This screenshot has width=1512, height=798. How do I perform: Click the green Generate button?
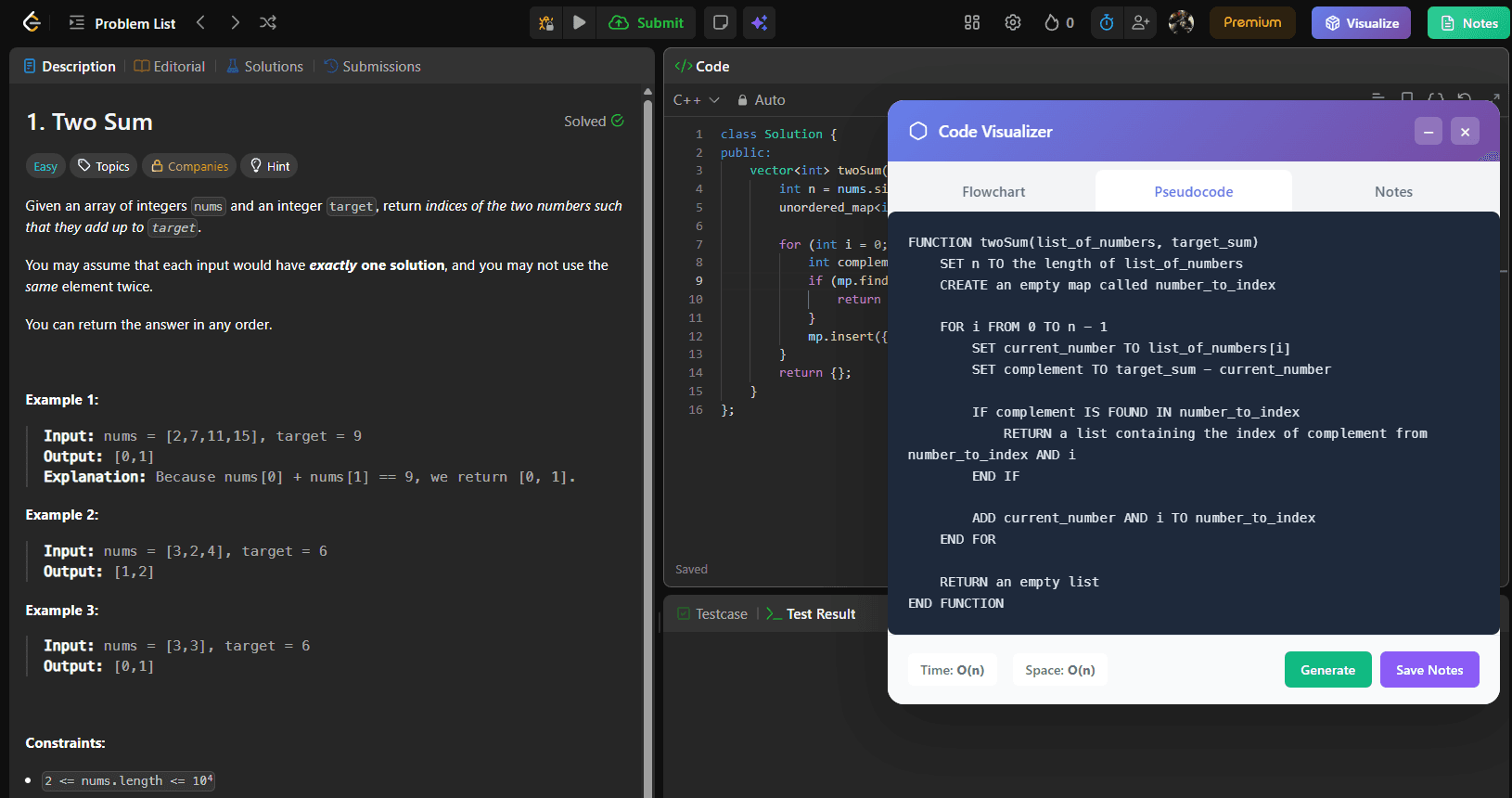tap(1327, 670)
